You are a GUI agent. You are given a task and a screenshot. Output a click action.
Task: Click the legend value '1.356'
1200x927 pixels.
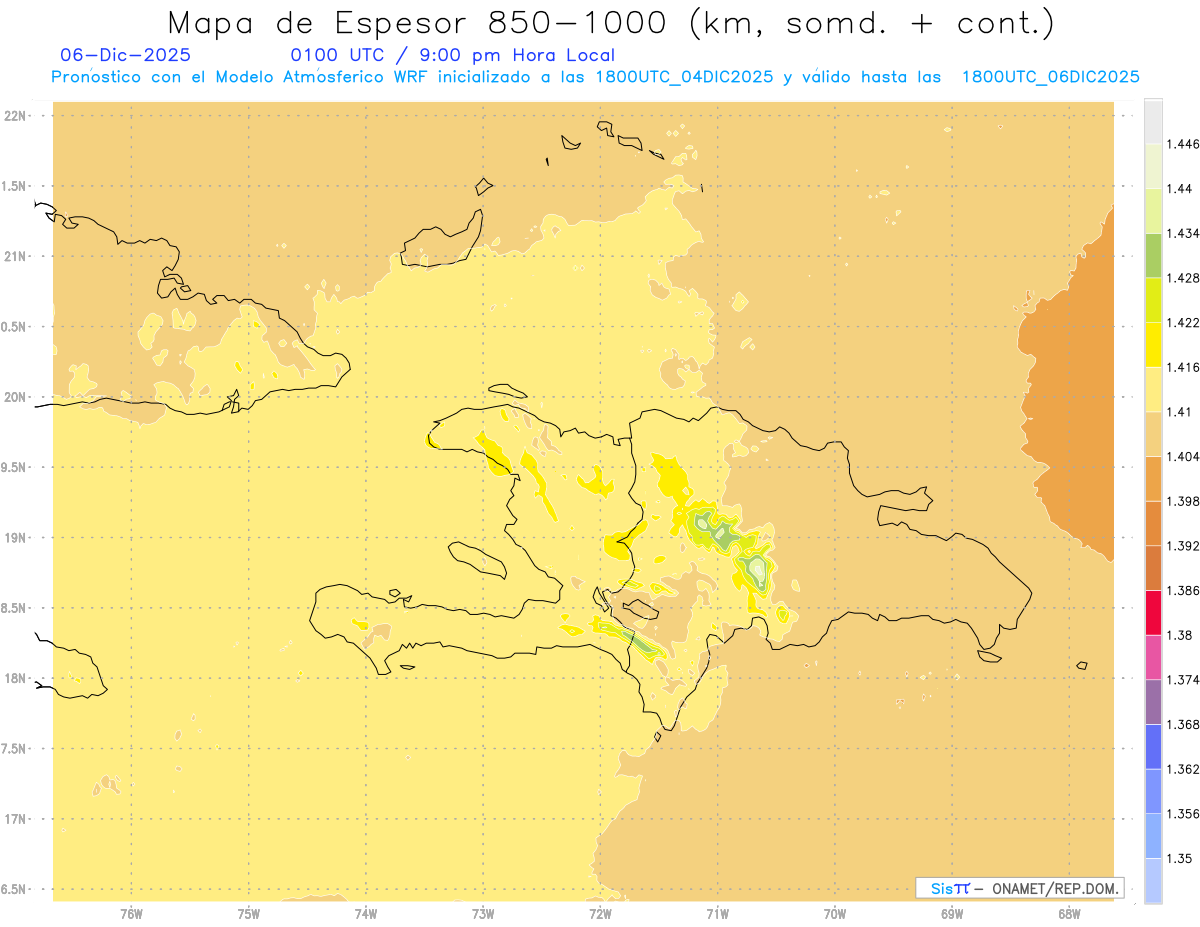click(x=1183, y=814)
